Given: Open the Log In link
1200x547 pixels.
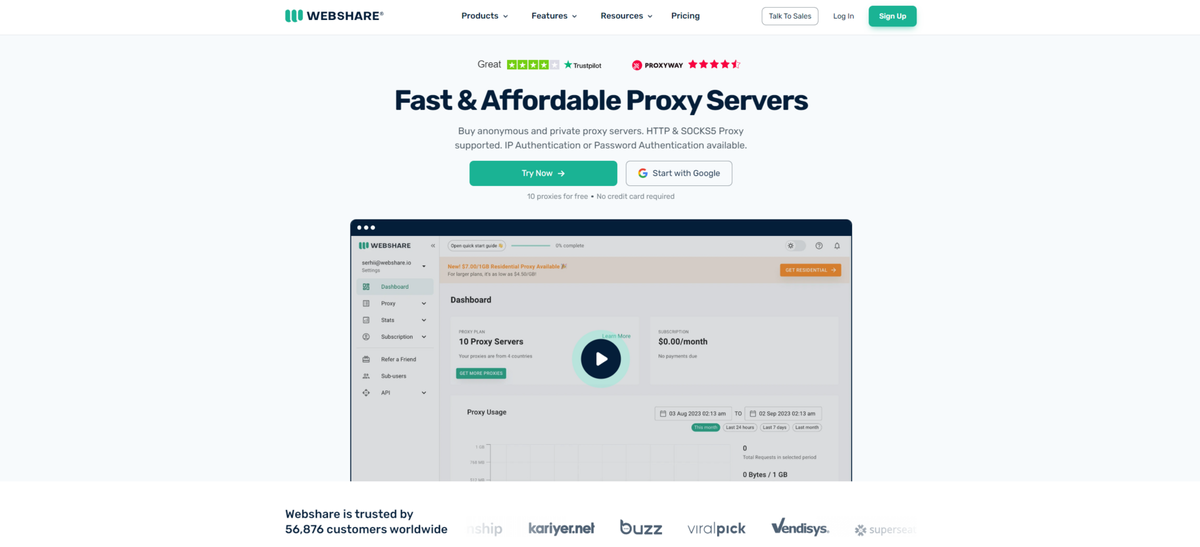Looking at the screenshot, I should [x=843, y=16].
